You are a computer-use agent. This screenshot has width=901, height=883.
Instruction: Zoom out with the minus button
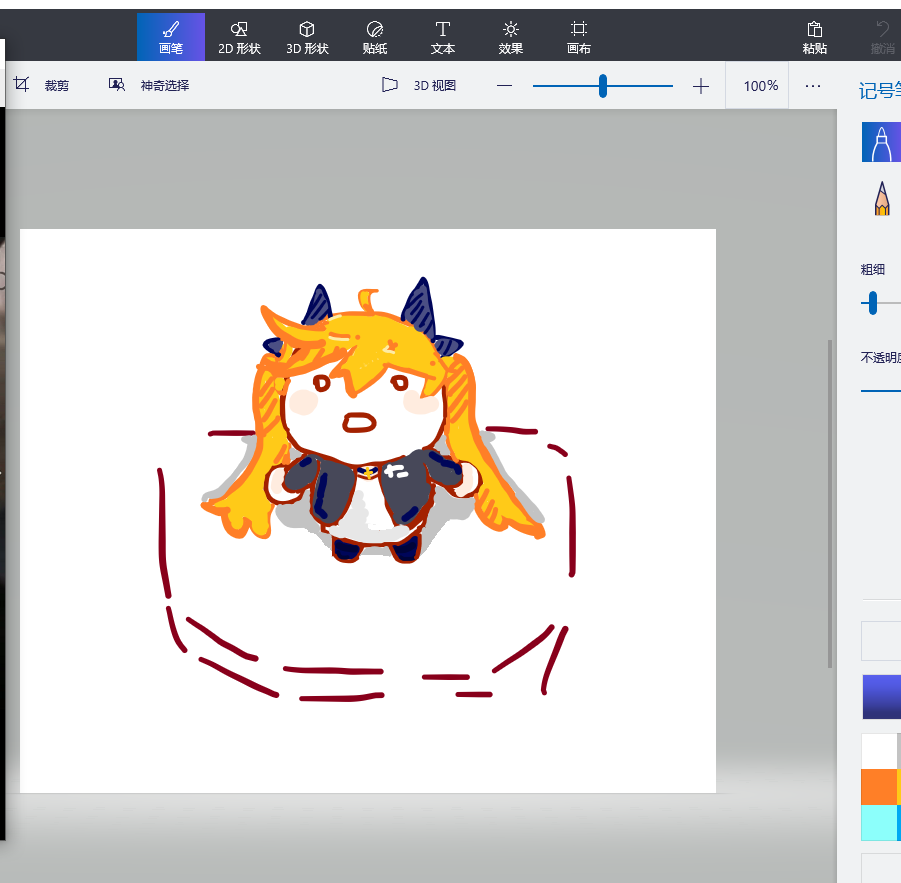pos(505,87)
